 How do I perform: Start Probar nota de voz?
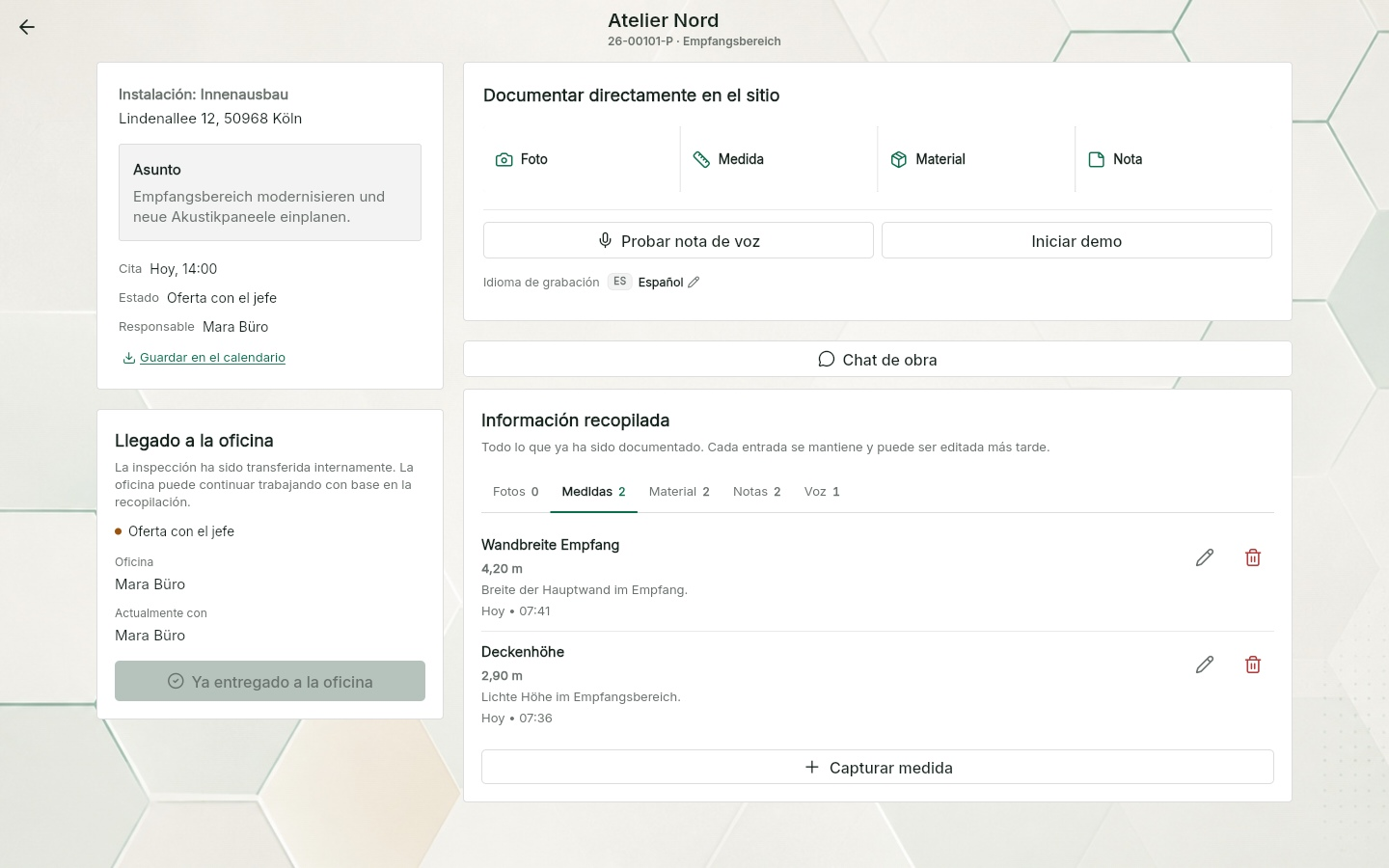pos(678,240)
